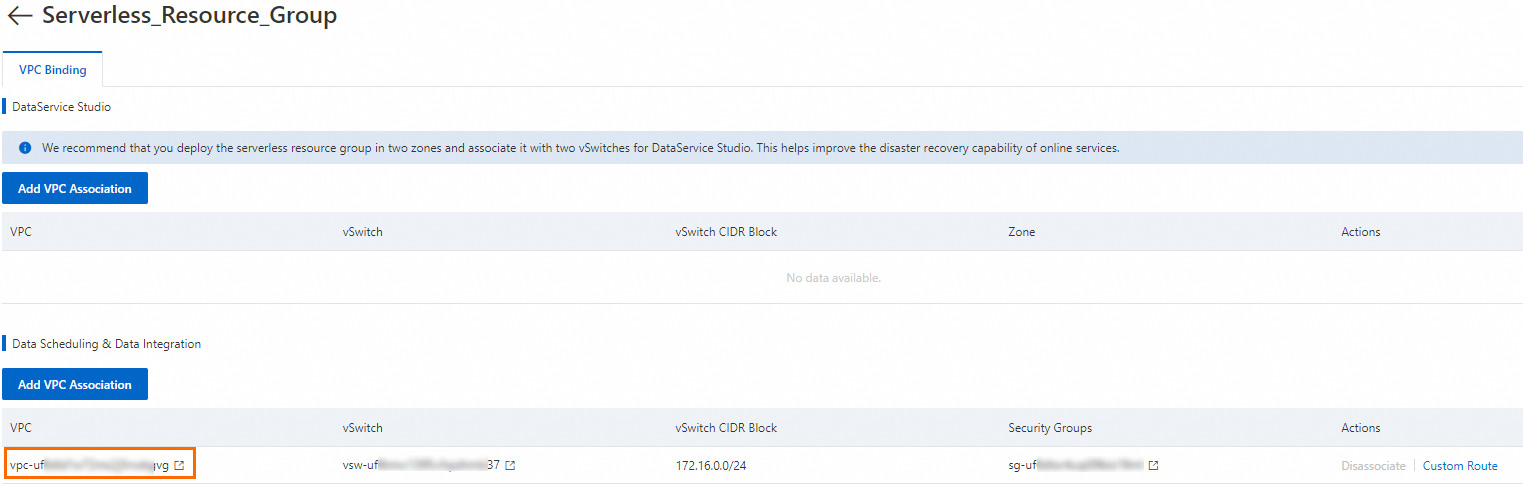Click the No data available message

(x=833, y=278)
